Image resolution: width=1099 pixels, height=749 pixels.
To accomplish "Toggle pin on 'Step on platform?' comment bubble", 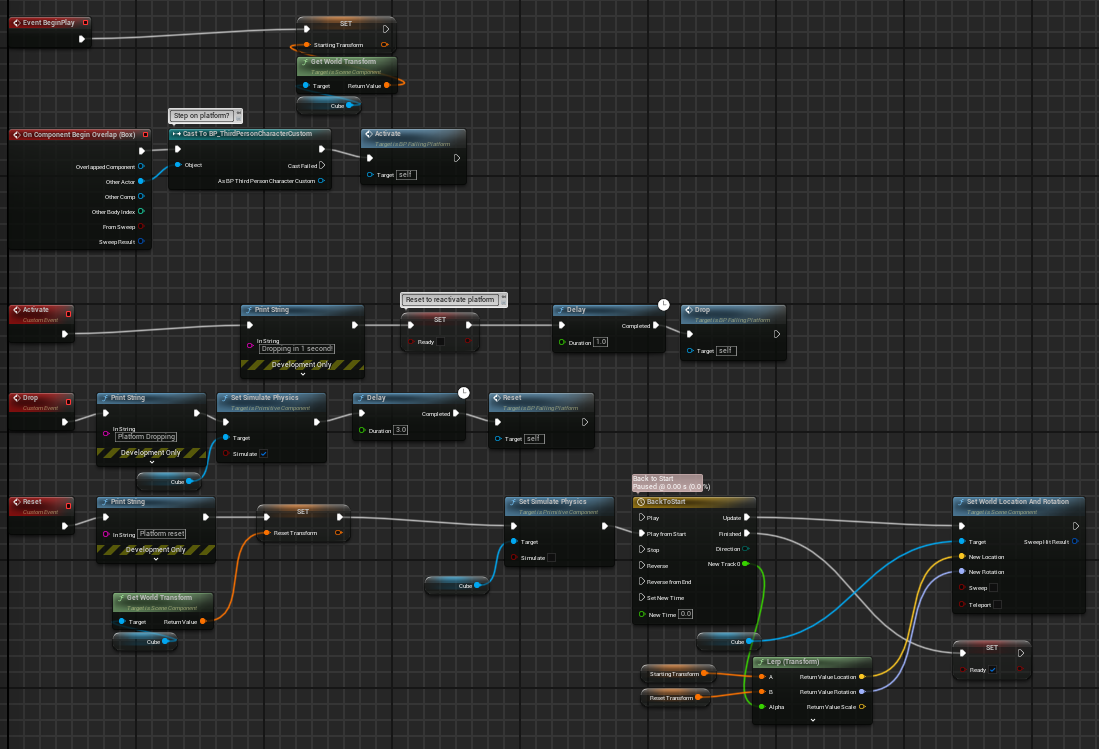I will coord(238,113).
